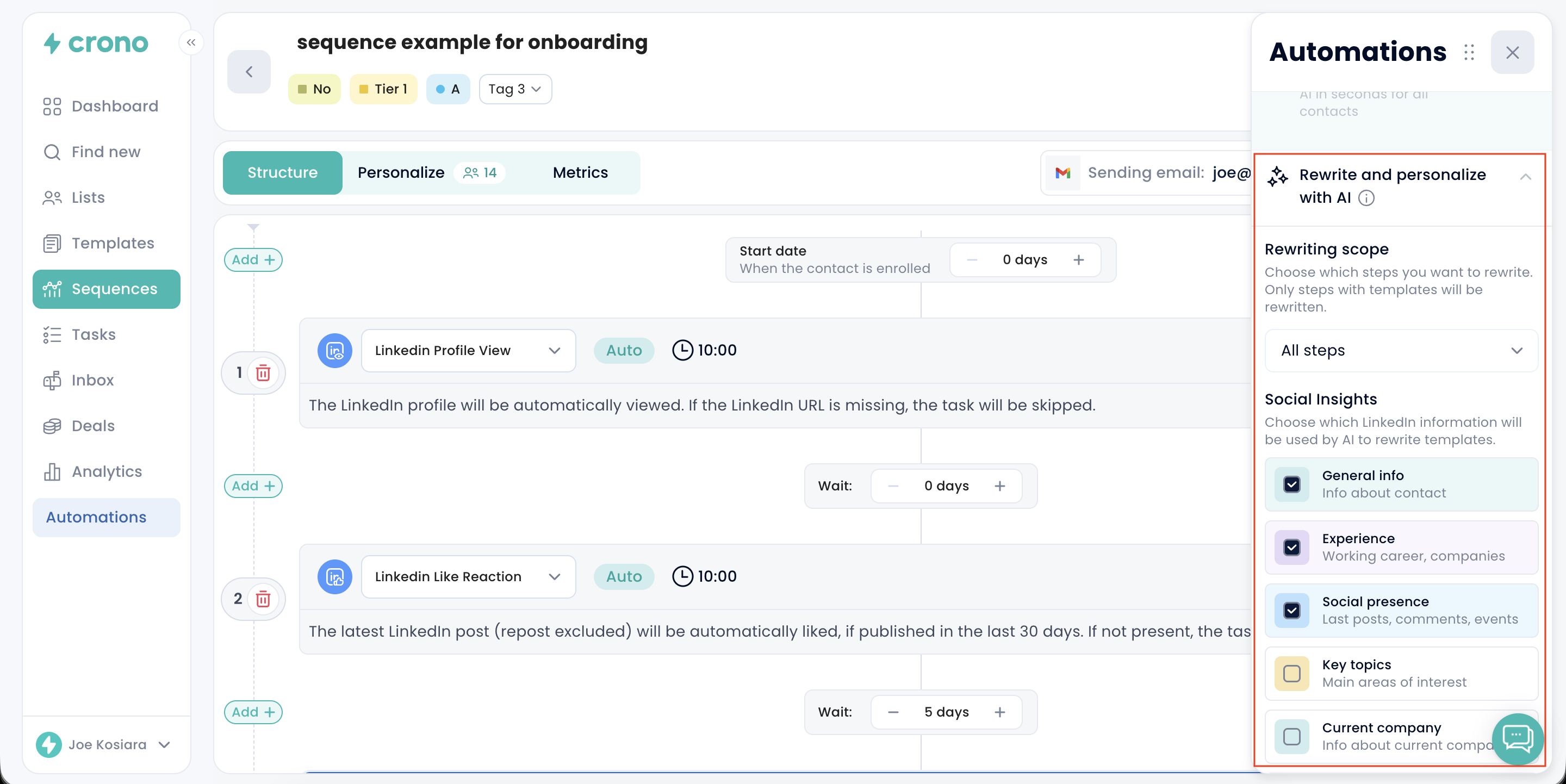Click the Linkedin Like Reaction step icon
1566x784 pixels.
[x=334, y=576]
